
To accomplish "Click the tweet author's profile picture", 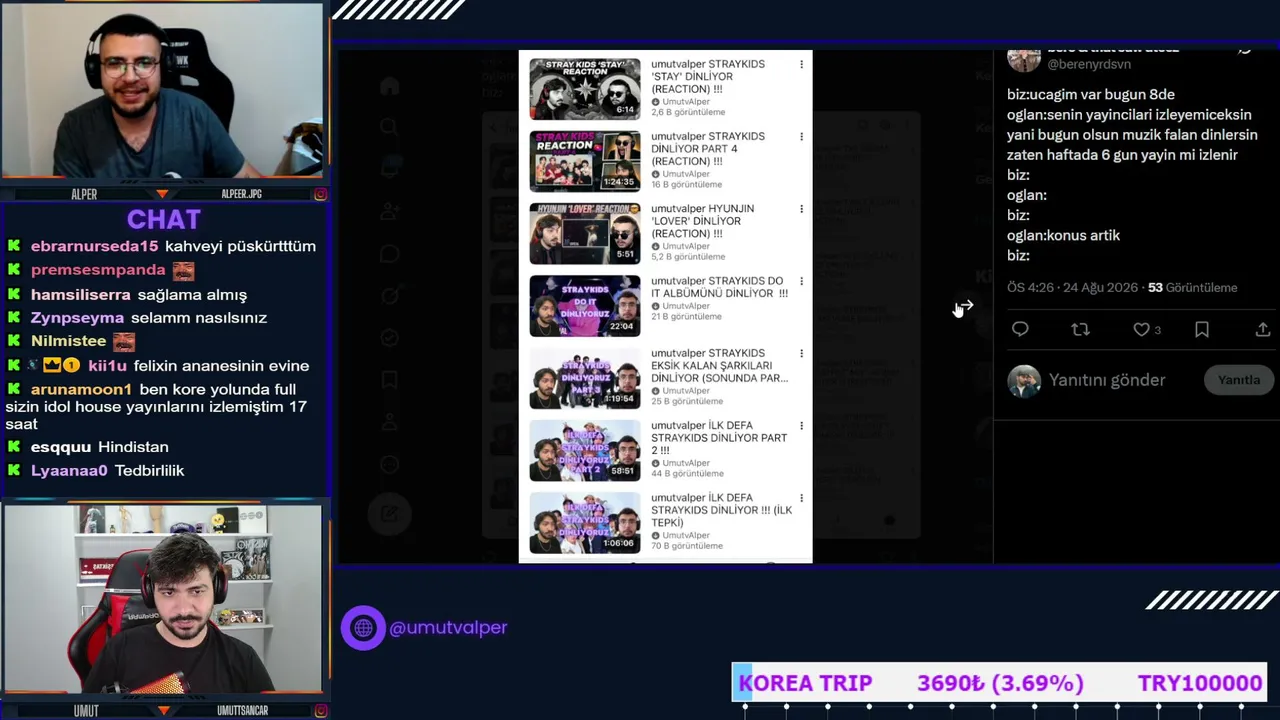I will [x=1023, y=59].
